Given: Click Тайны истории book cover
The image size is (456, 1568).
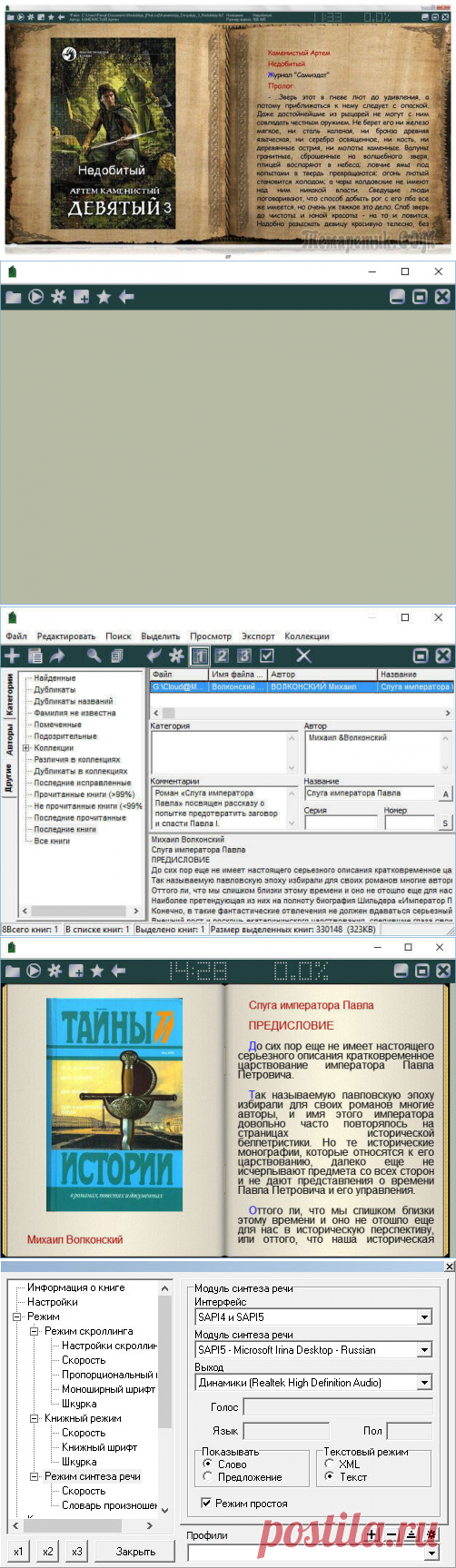Looking at the screenshot, I should coord(114,1105).
